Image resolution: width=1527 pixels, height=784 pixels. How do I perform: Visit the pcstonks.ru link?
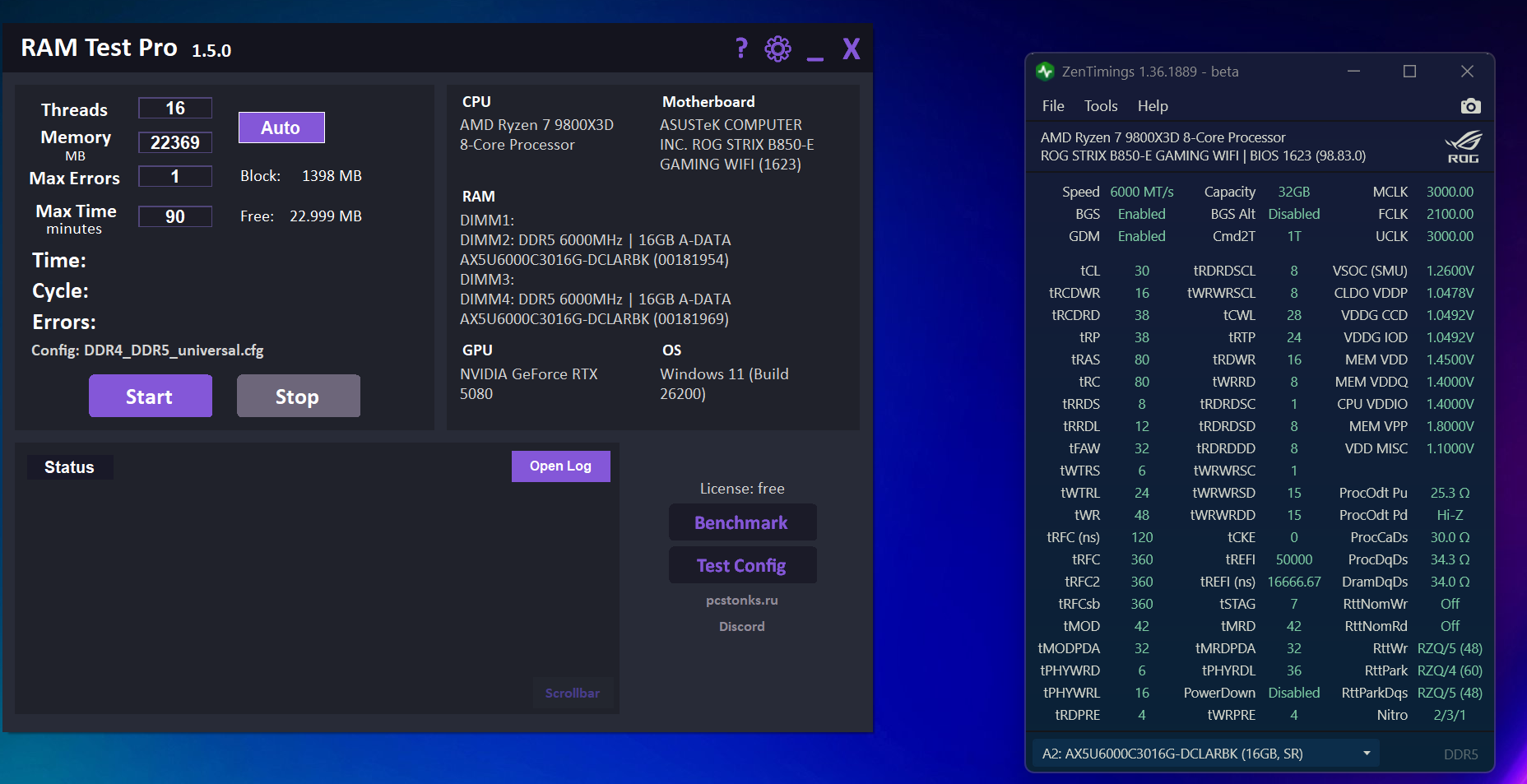pyautogui.click(x=742, y=601)
